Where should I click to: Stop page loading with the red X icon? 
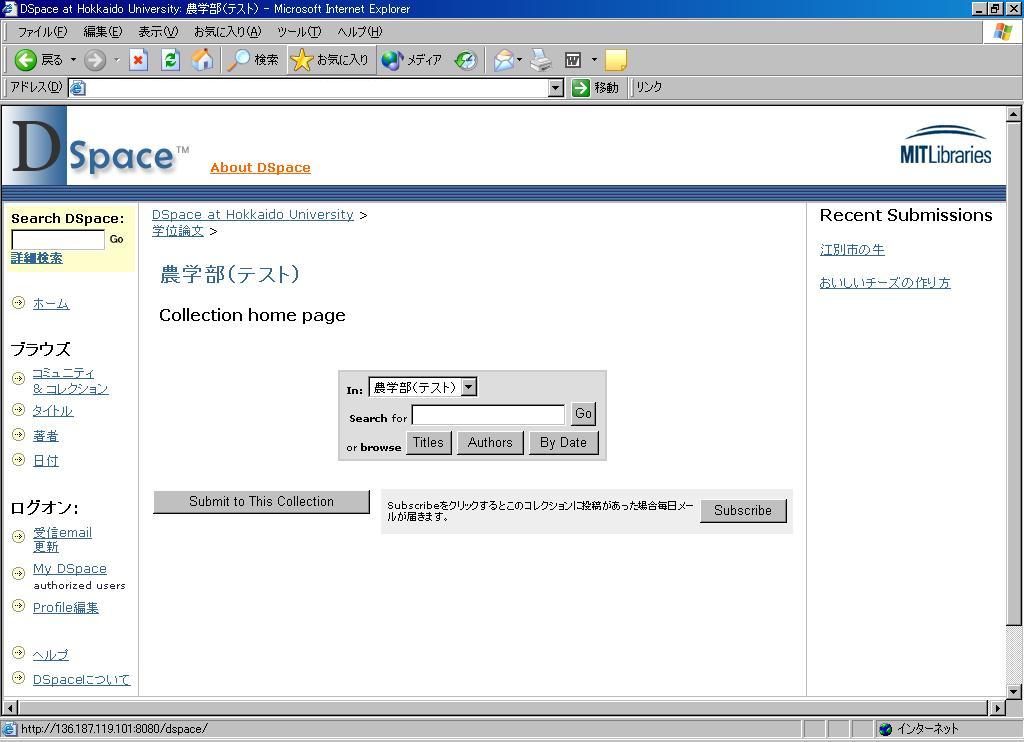coord(138,60)
